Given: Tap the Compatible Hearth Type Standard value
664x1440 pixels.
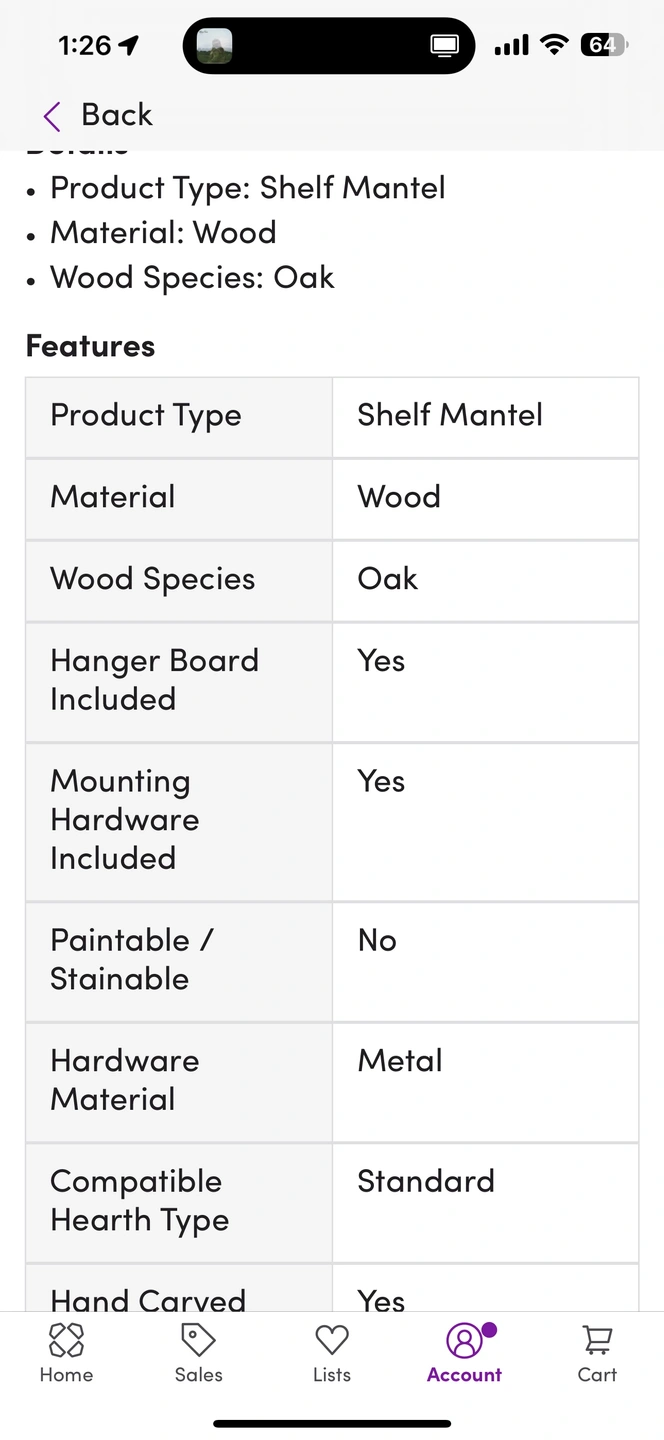Looking at the screenshot, I should (x=426, y=1181).
